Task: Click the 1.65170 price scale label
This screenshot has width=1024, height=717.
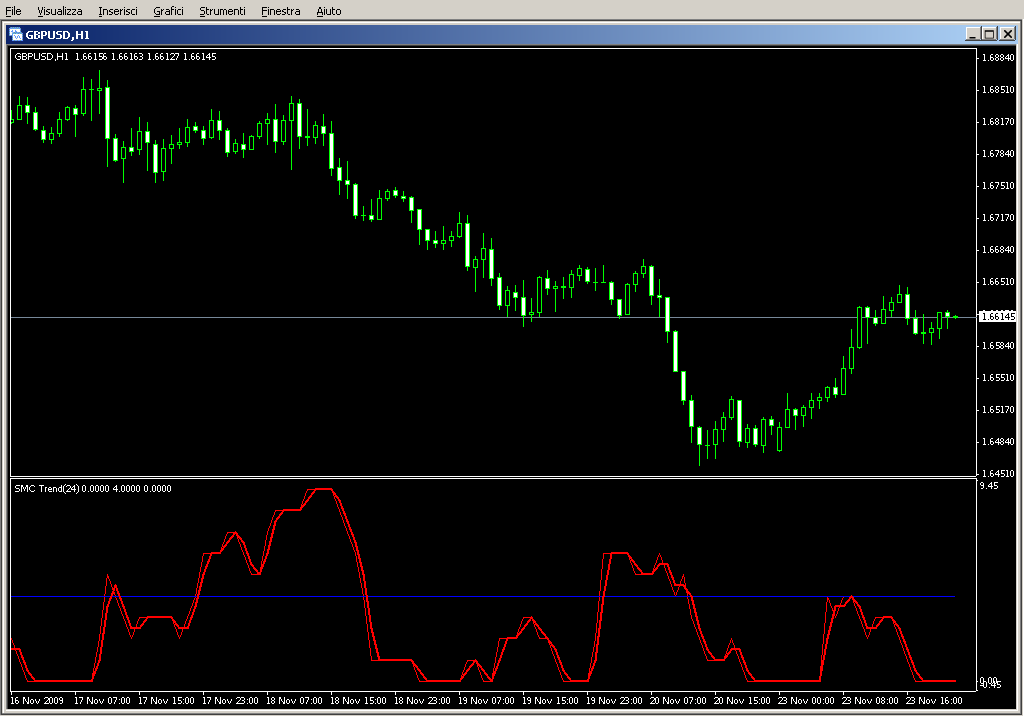Action: click(999, 409)
